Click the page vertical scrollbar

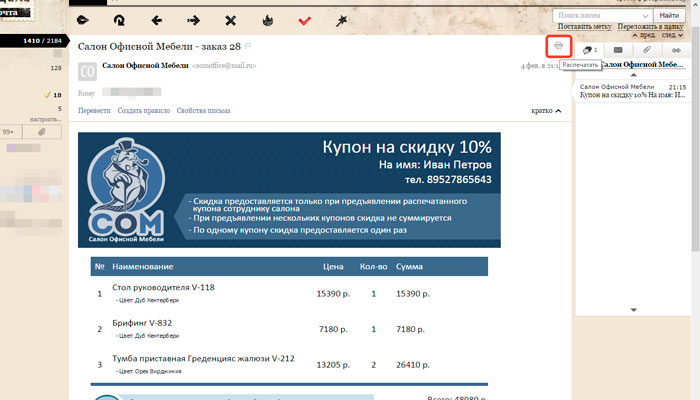point(696,139)
